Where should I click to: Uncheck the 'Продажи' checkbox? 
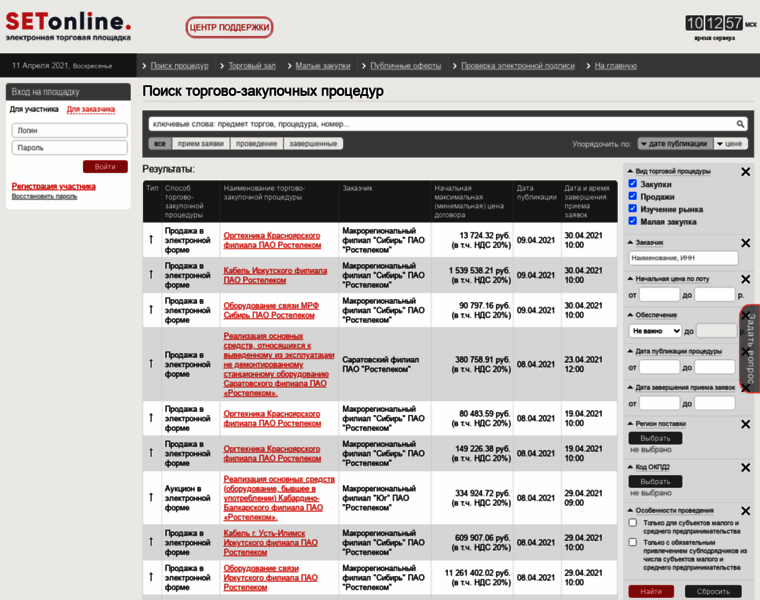[633, 196]
